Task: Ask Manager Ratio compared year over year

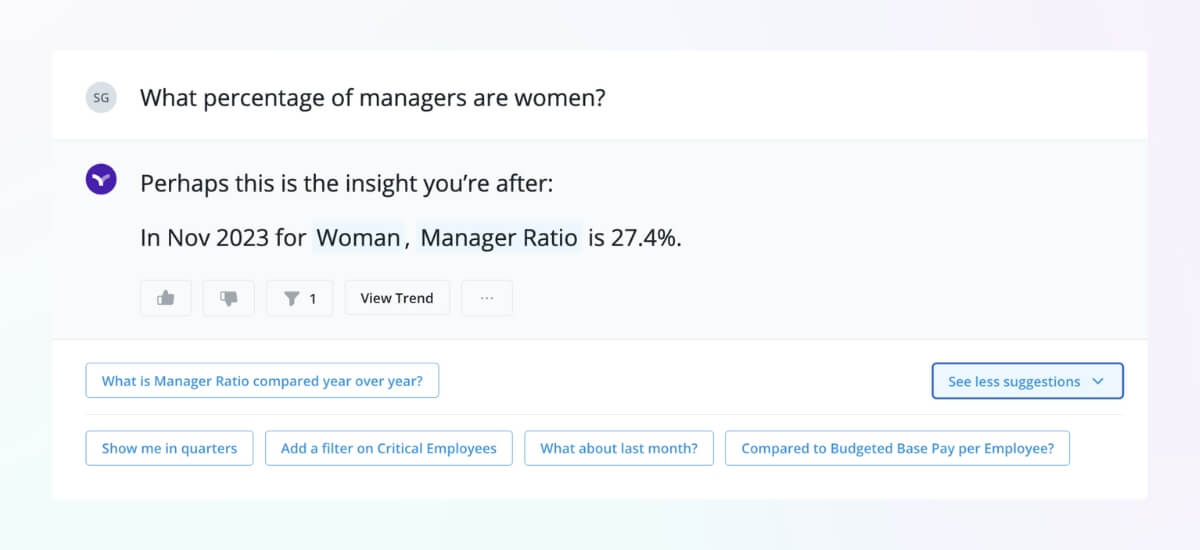Action: point(262,381)
